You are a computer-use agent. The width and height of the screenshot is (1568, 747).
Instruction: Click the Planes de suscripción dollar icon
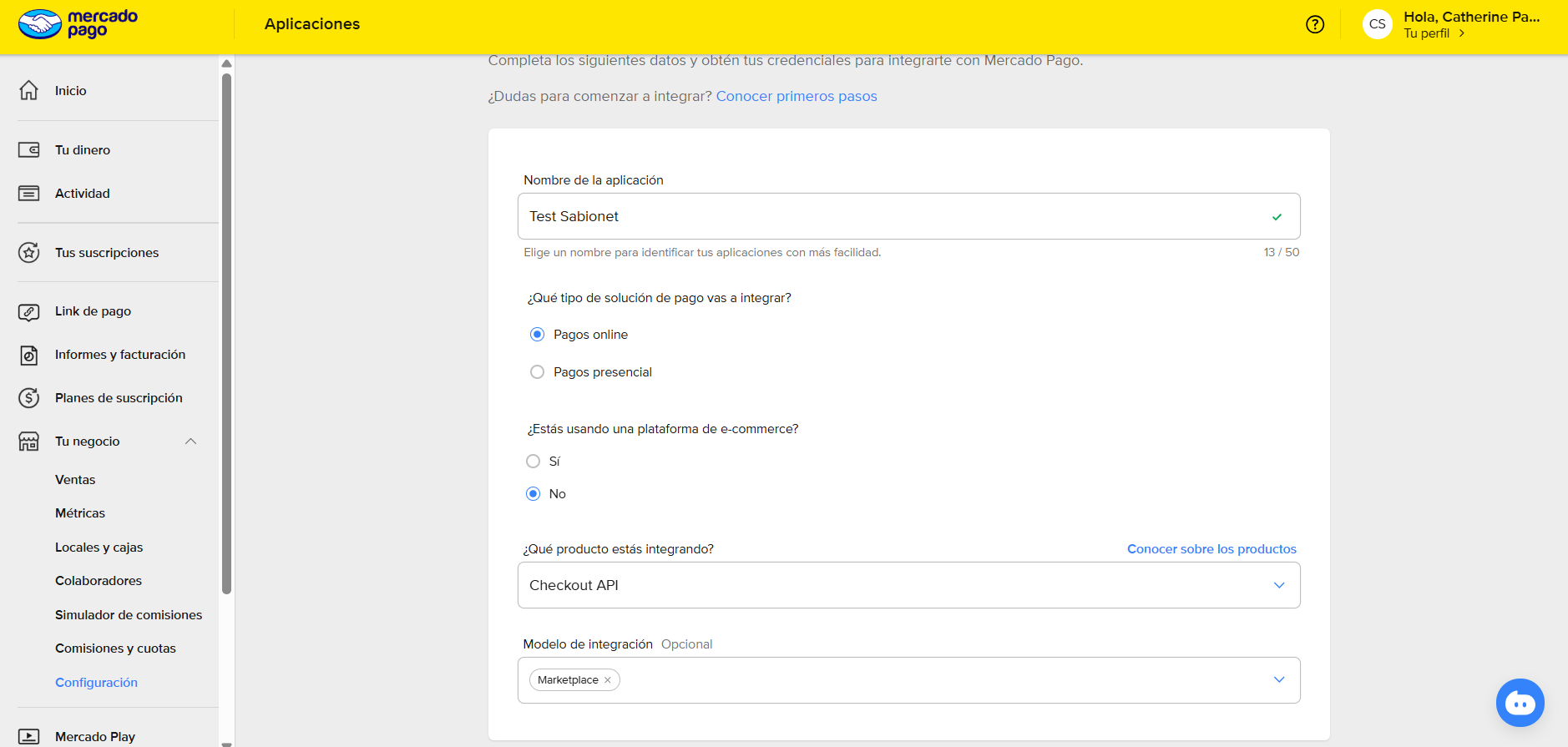pos(29,398)
